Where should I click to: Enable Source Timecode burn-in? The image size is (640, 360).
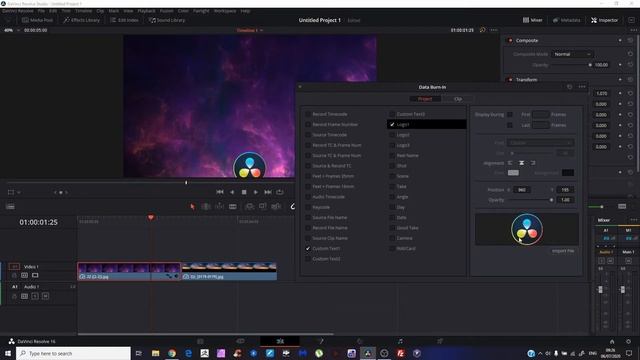(x=308, y=135)
